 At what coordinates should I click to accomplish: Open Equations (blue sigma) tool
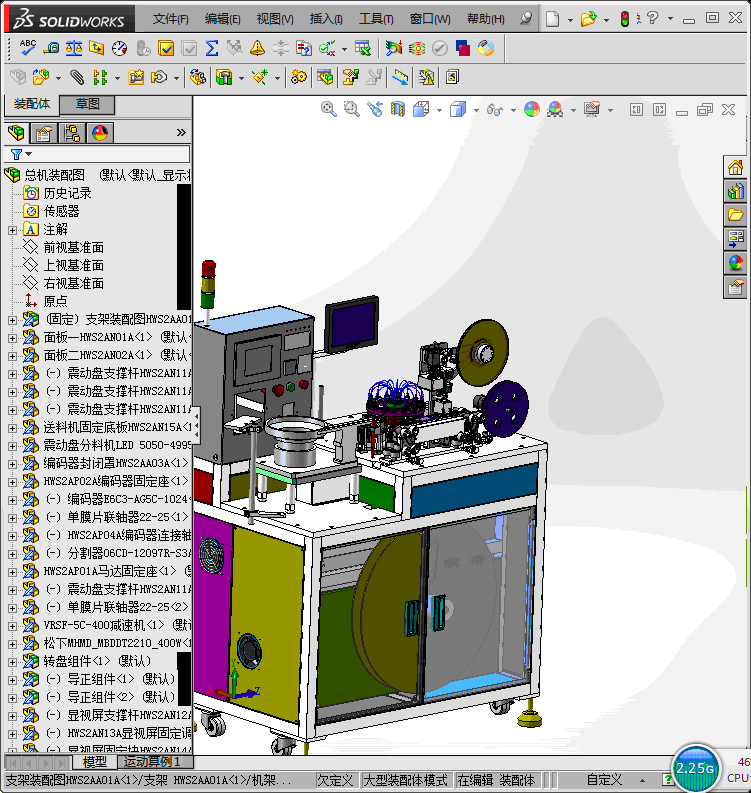212,48
